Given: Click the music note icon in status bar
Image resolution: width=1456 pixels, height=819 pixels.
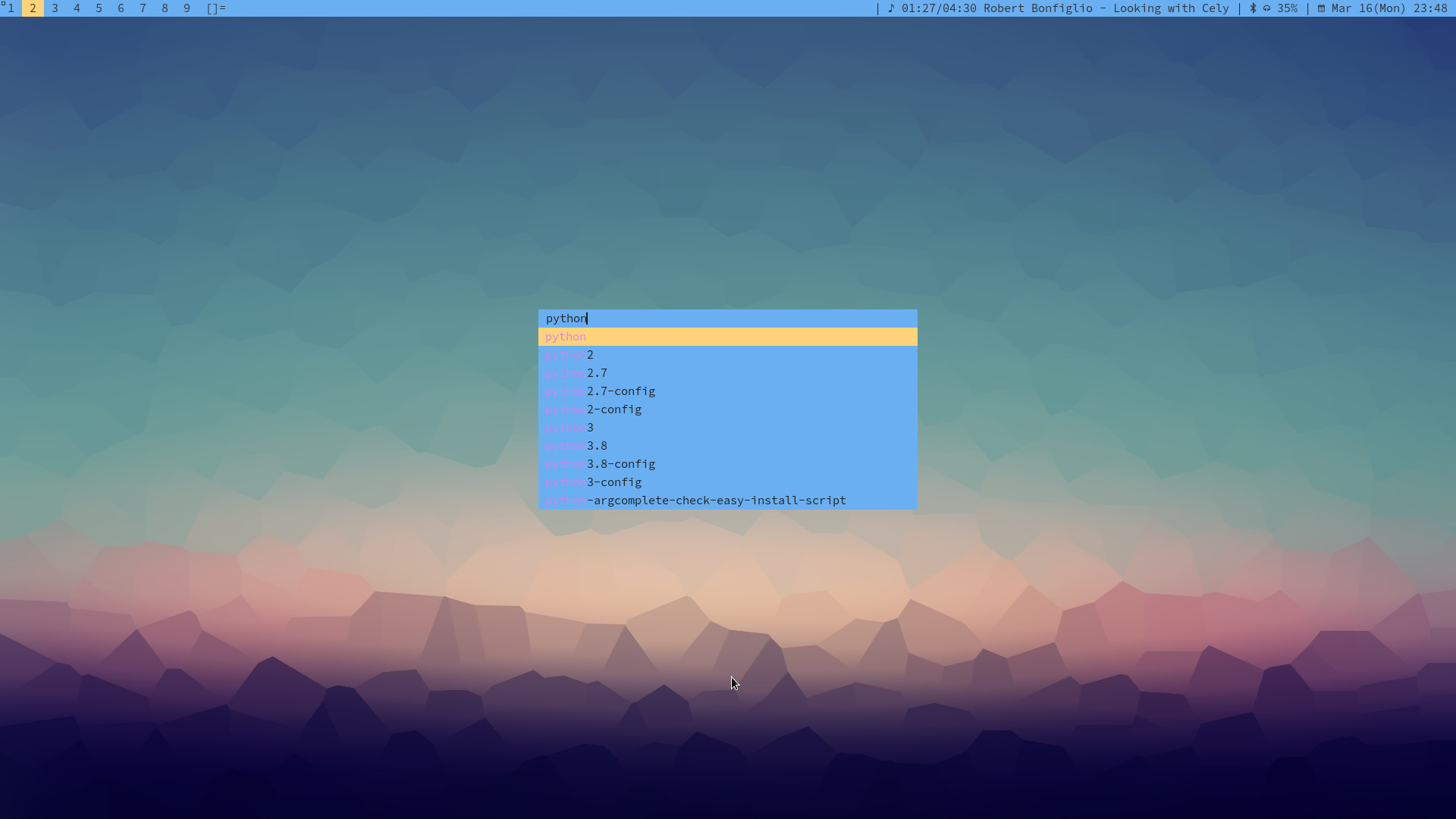Looking at the screenshot, I should pyautogui.click(x=891, y=8).
